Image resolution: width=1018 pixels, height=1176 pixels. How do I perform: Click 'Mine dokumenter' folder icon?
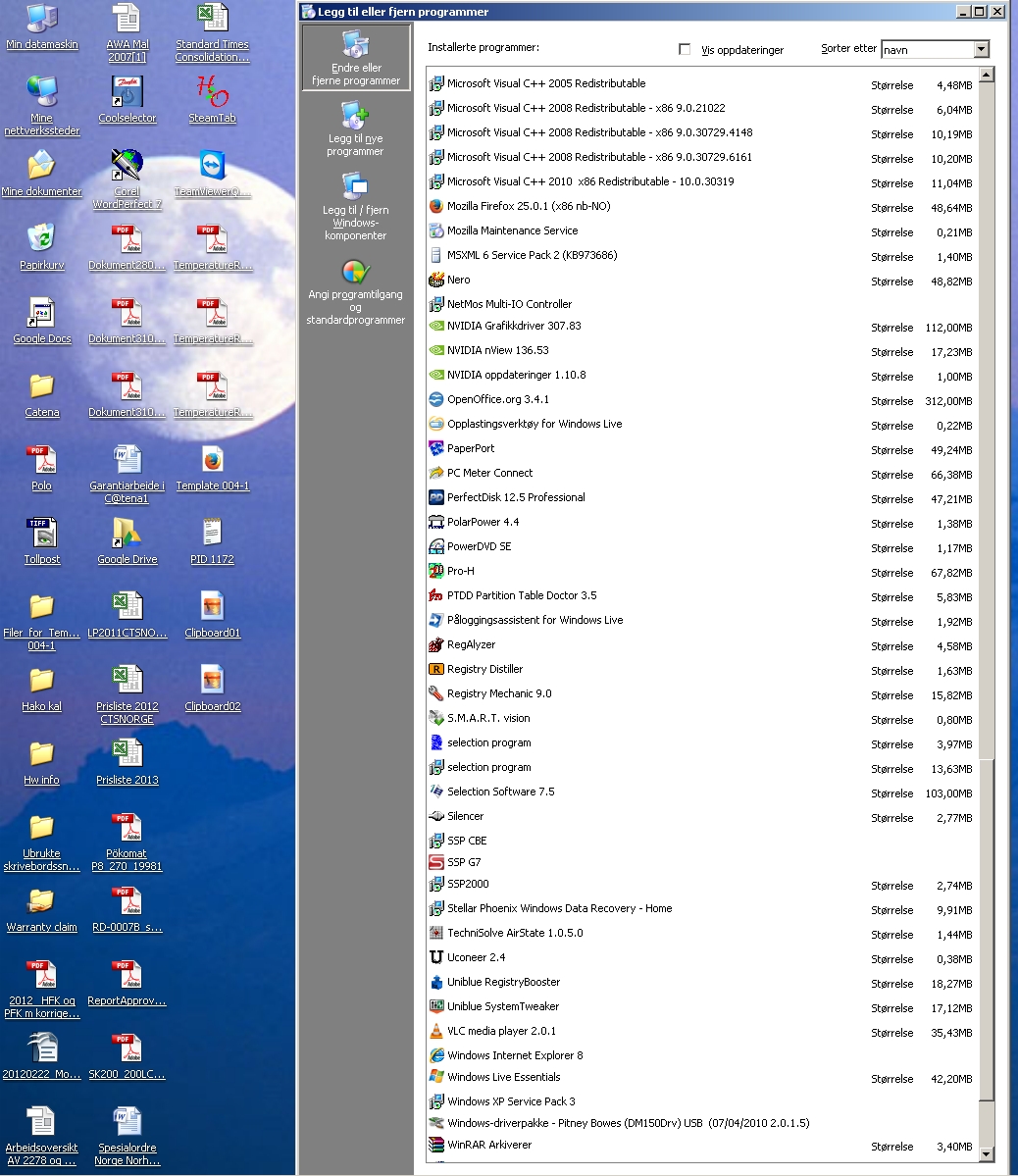(42, 174)
